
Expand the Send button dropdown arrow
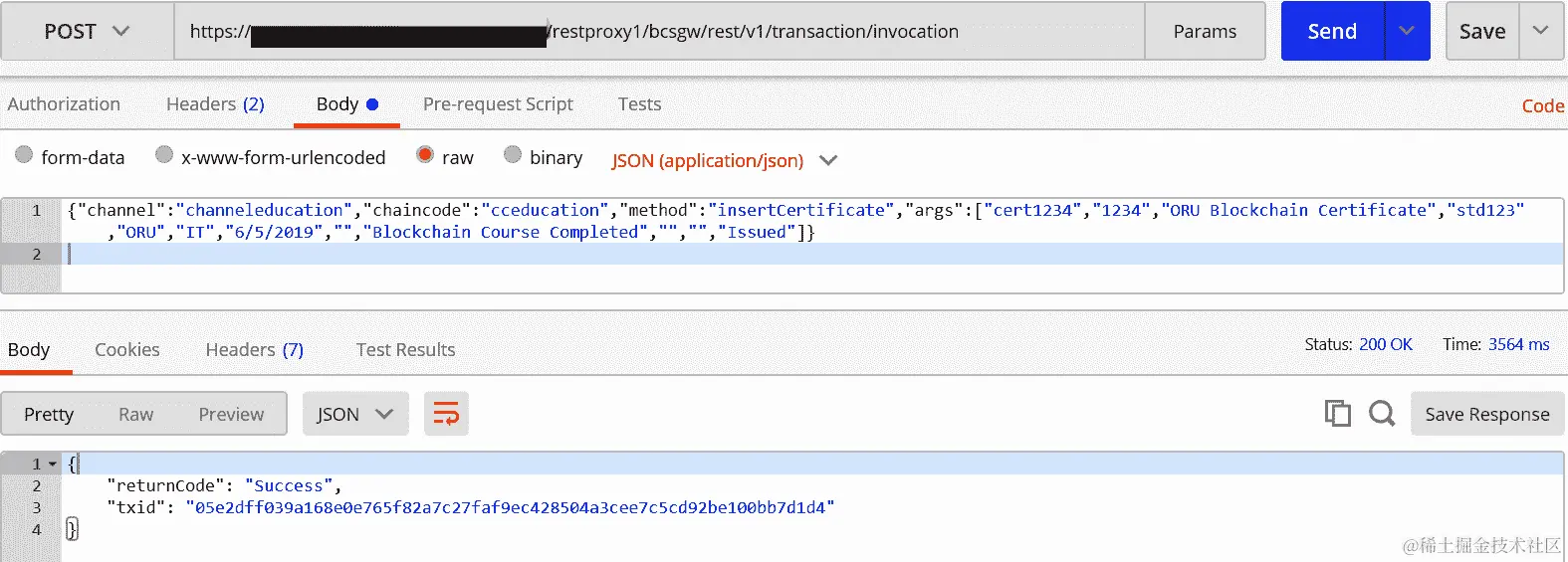coord(1407,31)
